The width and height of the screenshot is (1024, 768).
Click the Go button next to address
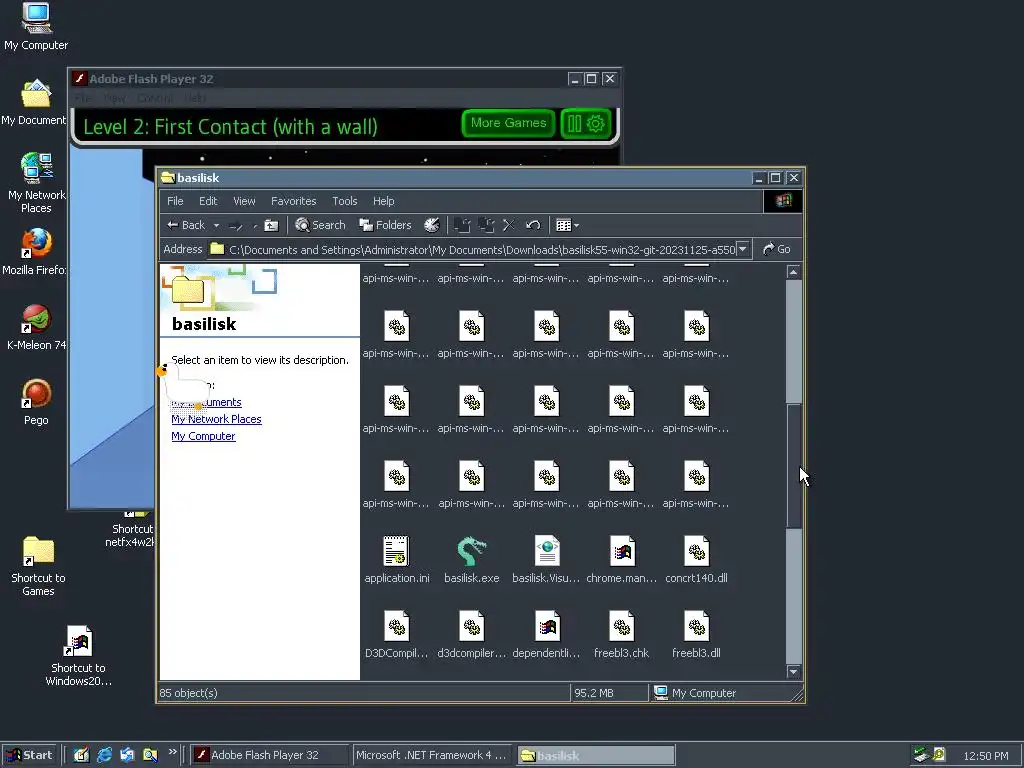pos(776,249)
